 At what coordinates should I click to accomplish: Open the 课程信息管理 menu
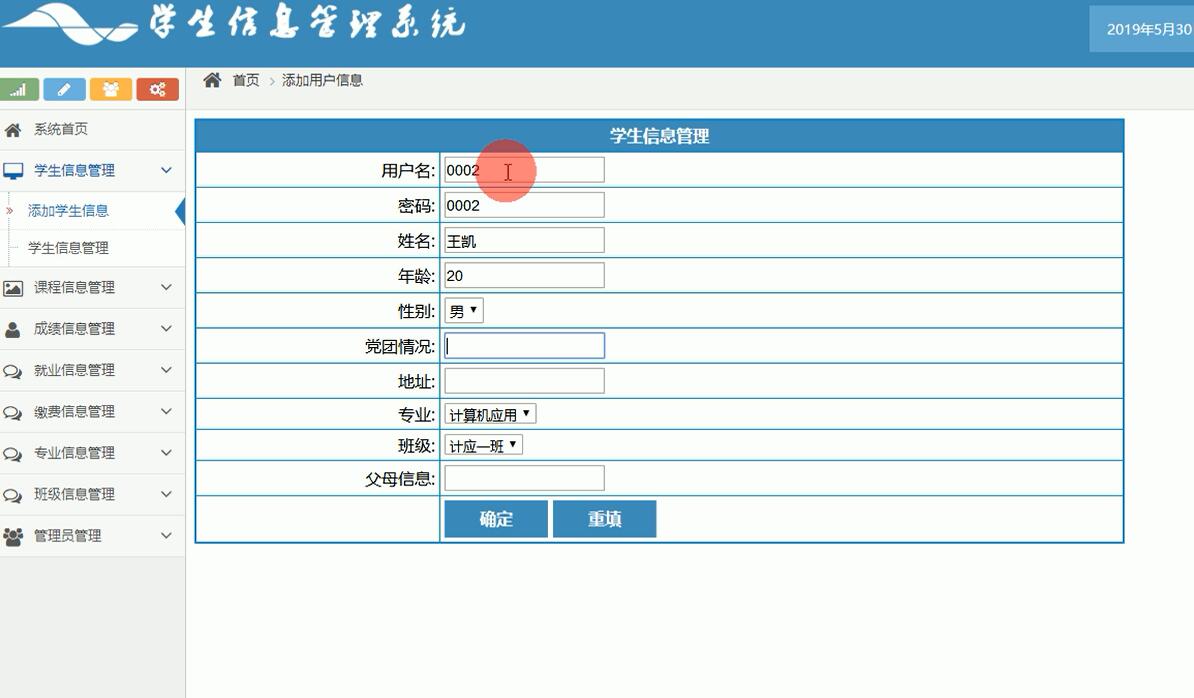point(75,288)
